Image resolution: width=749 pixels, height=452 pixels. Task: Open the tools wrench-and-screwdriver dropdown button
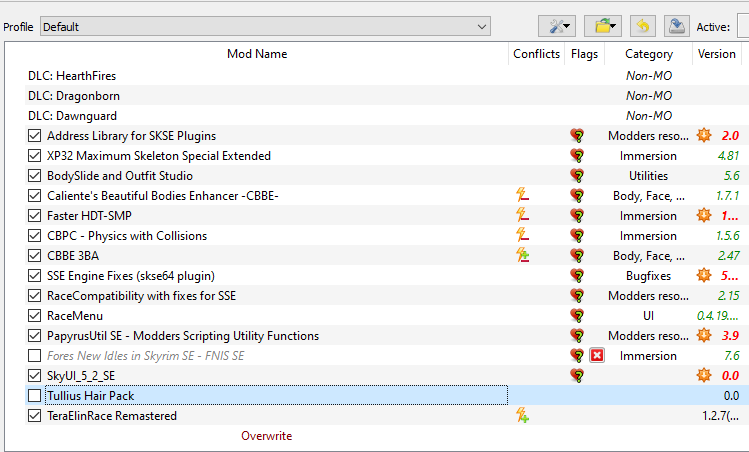[x=556, y=26]
